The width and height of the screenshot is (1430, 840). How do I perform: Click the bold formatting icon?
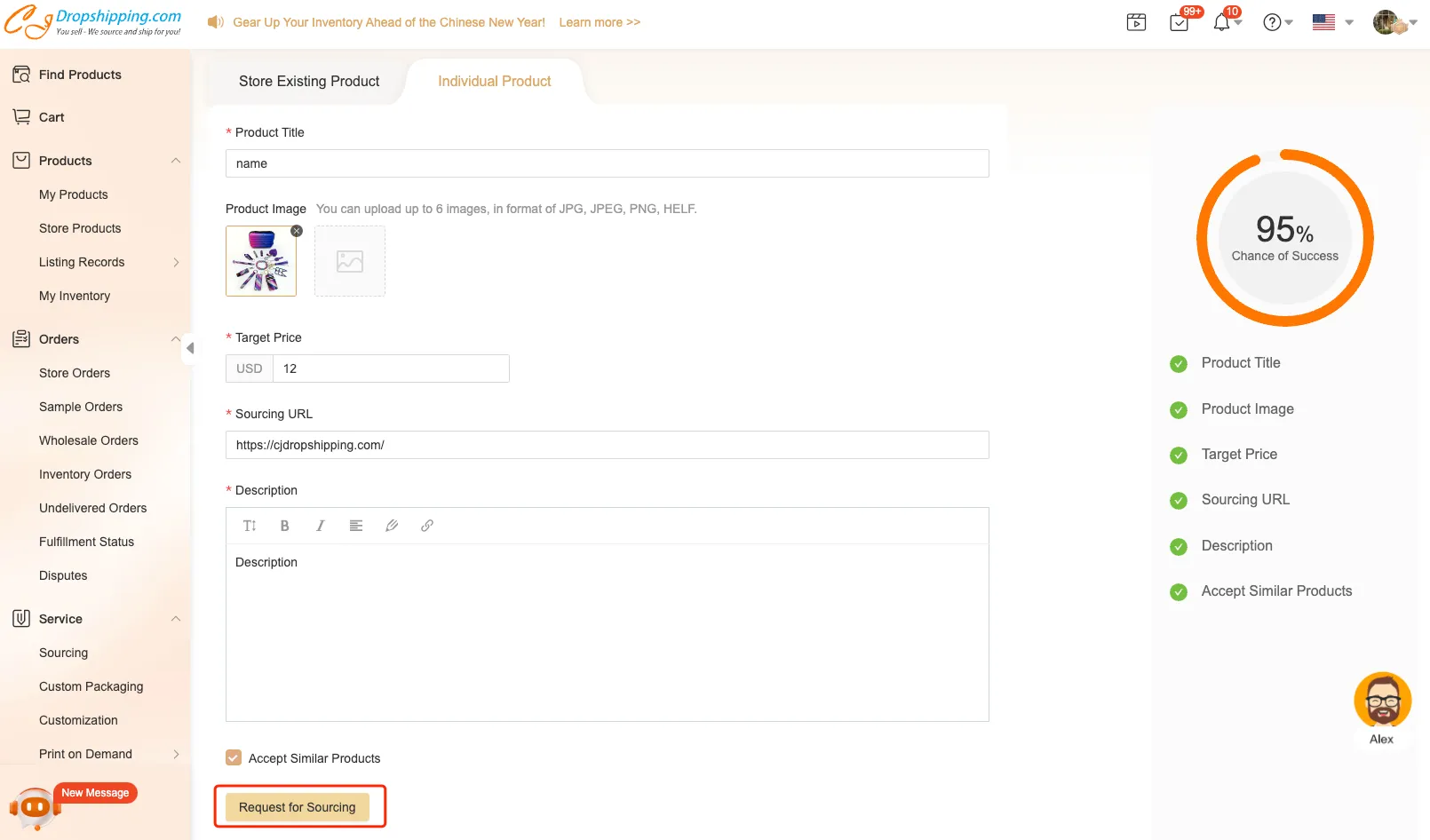[x=284, y=526]
